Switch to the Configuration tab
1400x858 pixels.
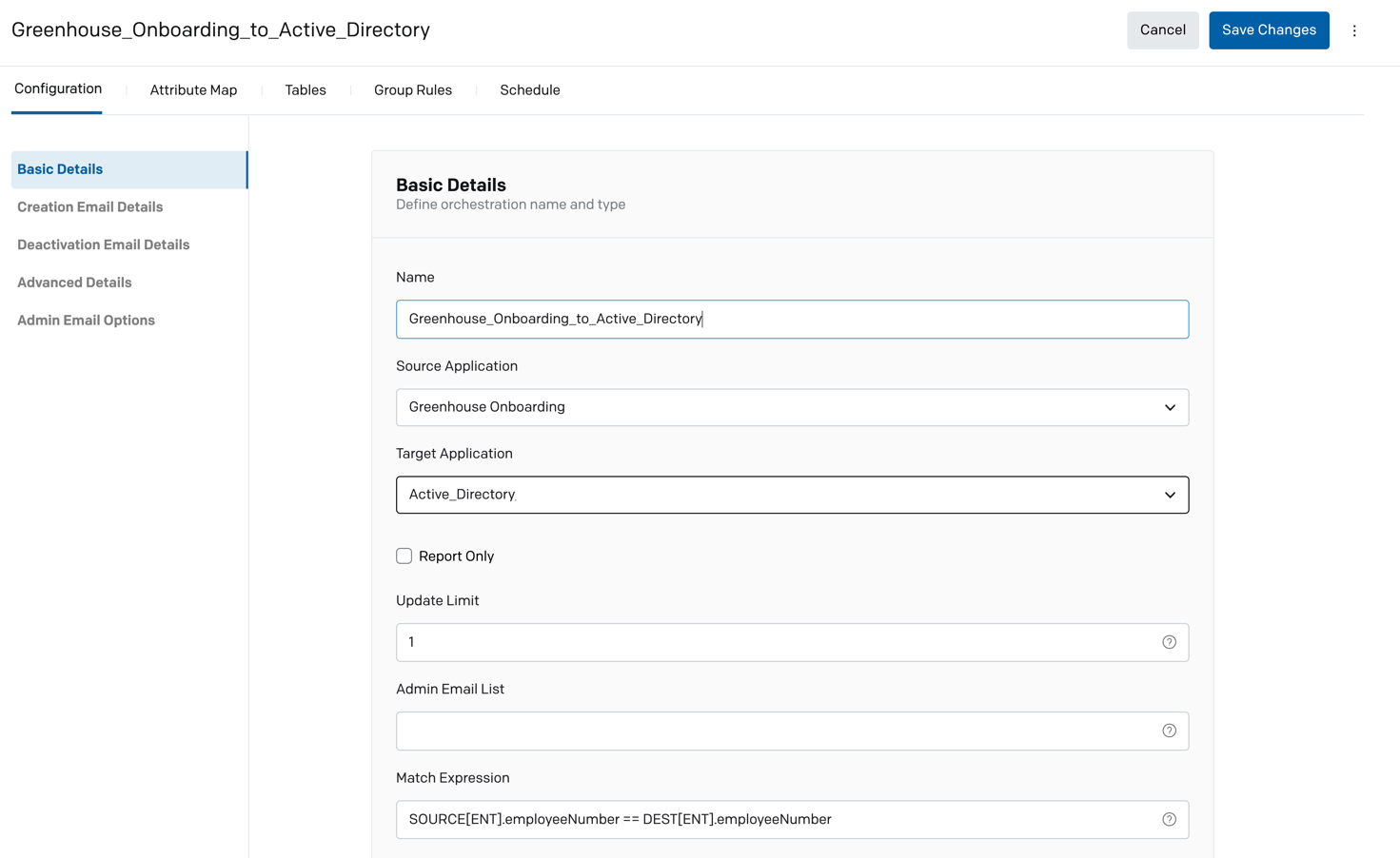[x=57, y=89]
